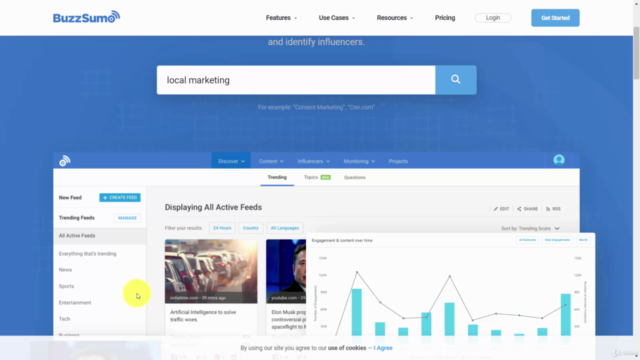Open Sort by Trending Score dropdown
This screenshot has width=640, height=360.
coord(530,228)
